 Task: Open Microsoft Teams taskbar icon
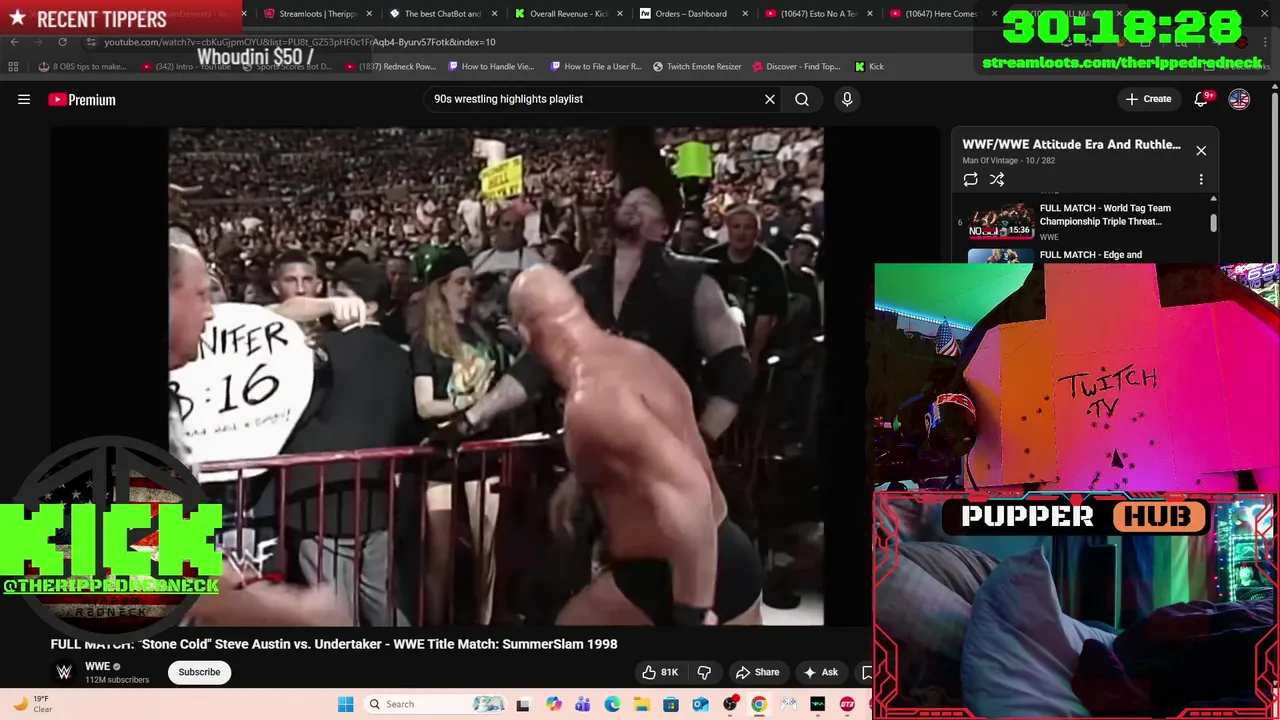point(583,704)
